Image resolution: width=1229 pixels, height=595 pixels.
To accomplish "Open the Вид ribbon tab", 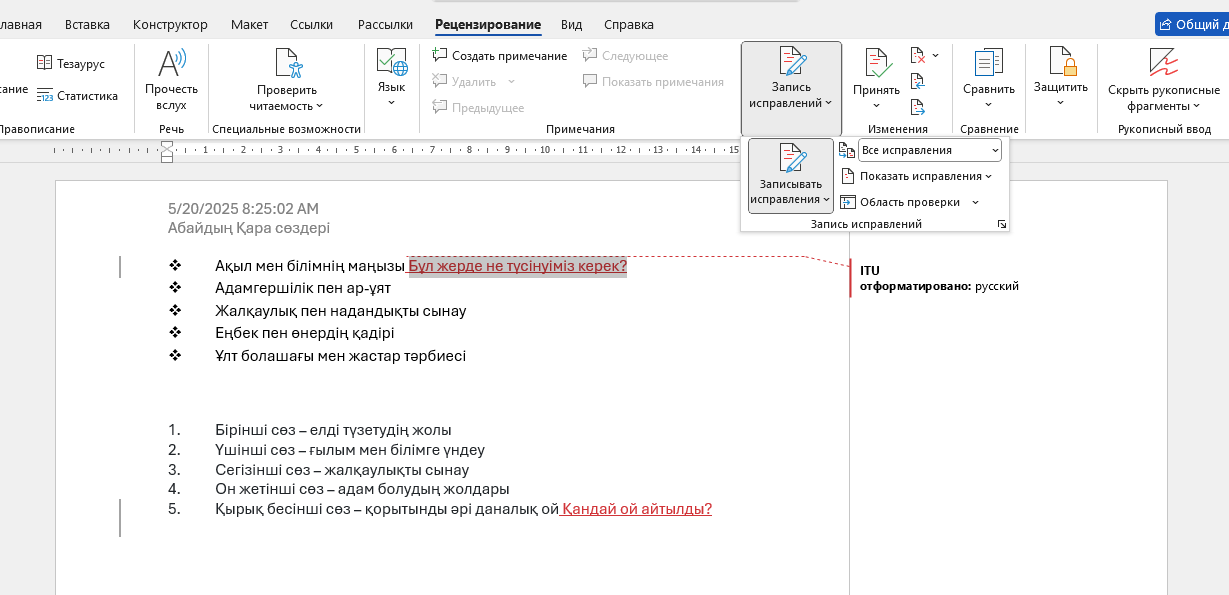I will [x=571, y=24].
